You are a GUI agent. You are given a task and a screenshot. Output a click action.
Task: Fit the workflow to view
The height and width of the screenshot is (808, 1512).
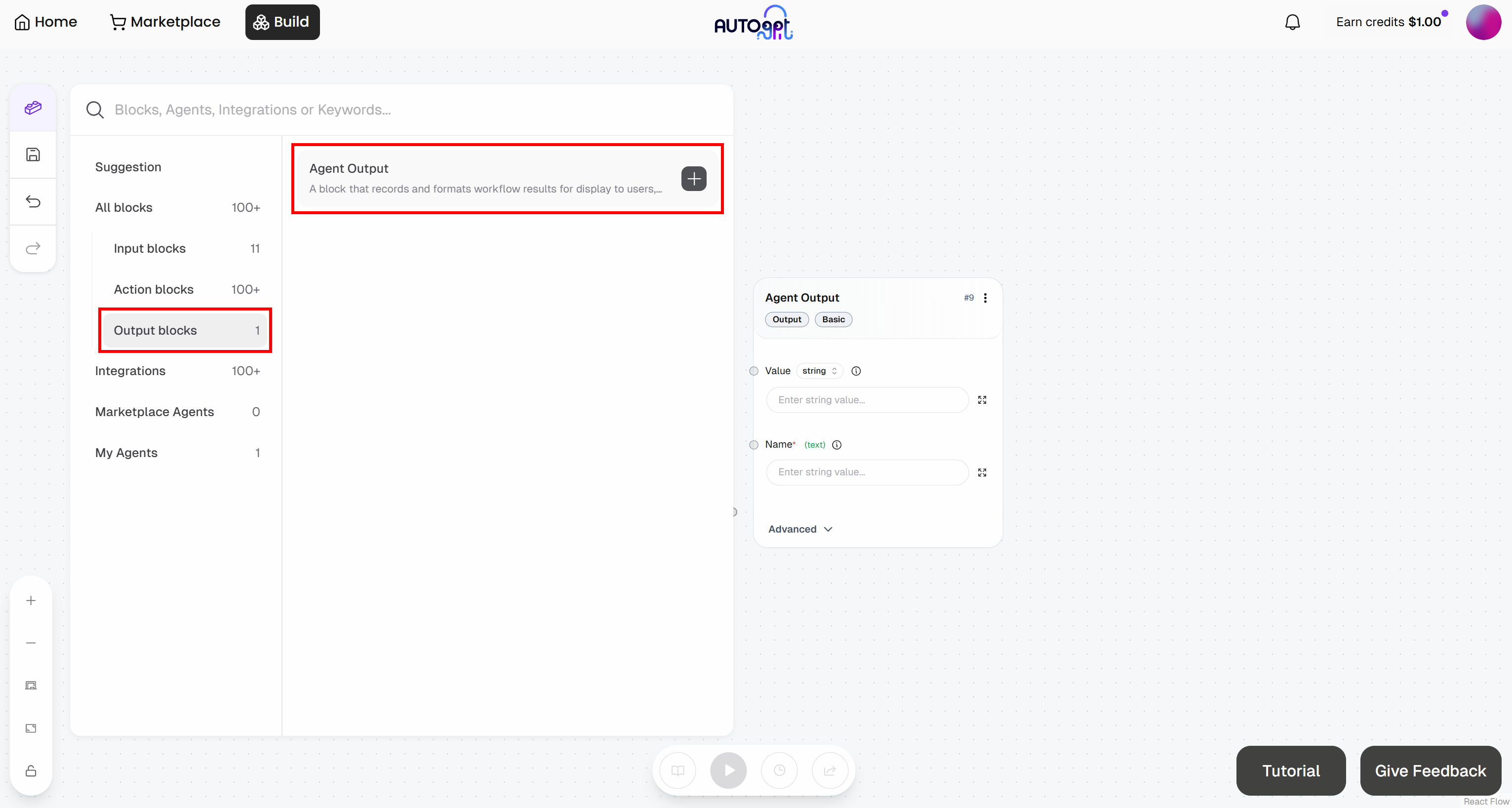(x=31, y=728)
